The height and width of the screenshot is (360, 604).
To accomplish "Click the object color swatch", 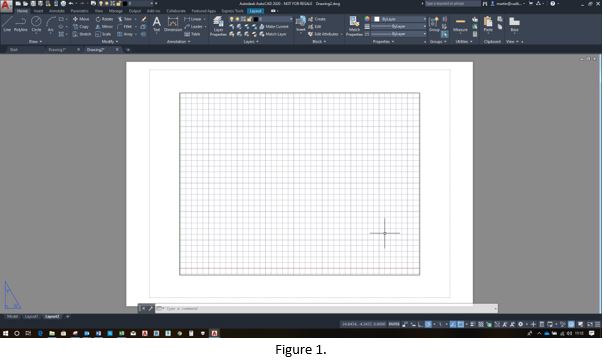I will click(x=377, y=19).
